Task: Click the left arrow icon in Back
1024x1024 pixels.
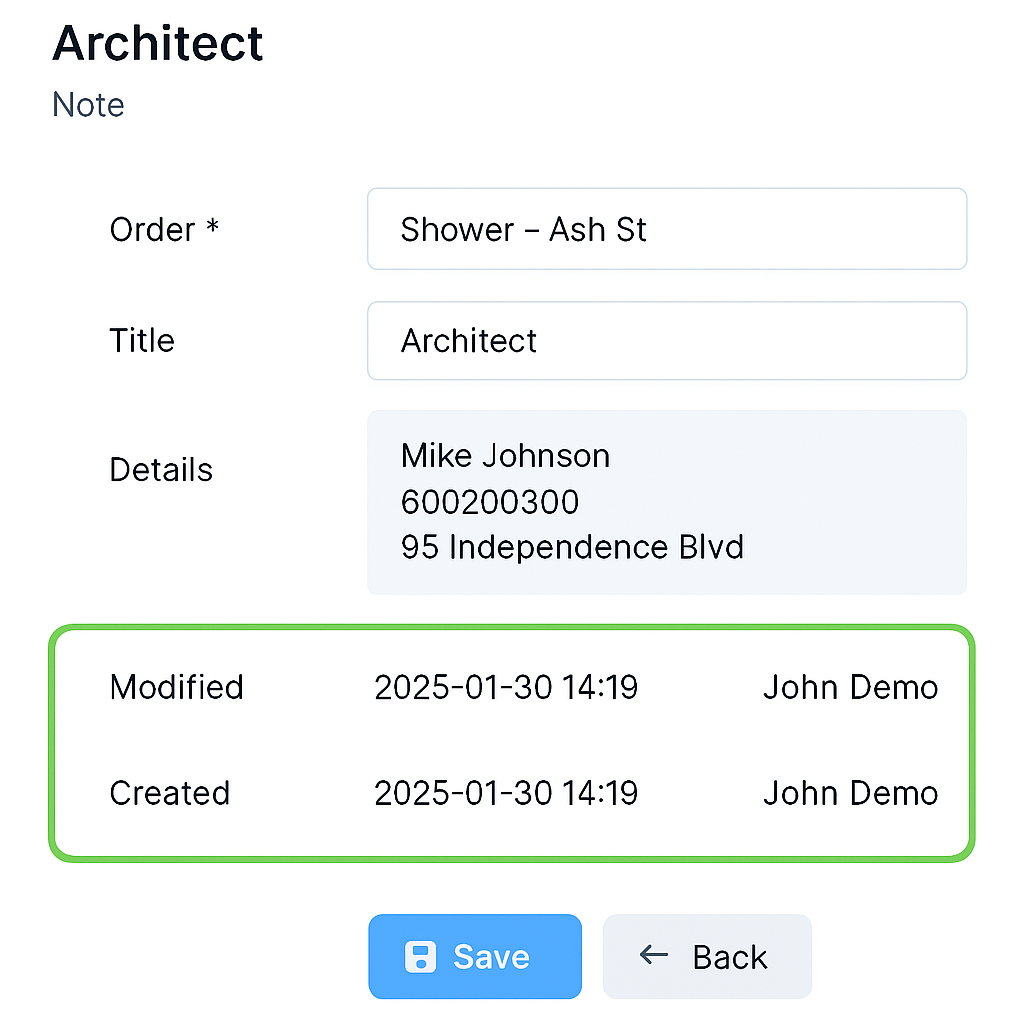Action: (653, 955)
